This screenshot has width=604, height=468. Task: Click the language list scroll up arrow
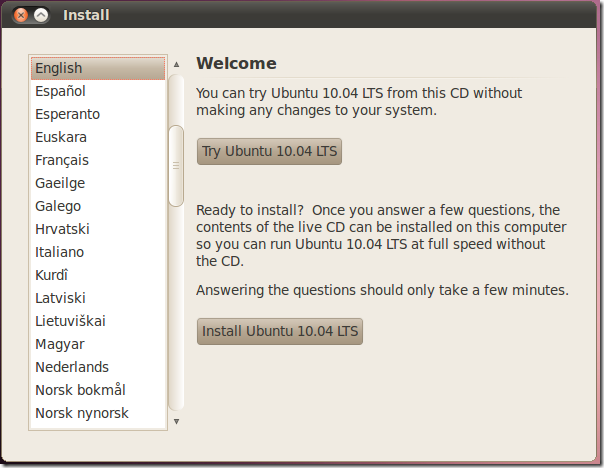pos(177,65)
